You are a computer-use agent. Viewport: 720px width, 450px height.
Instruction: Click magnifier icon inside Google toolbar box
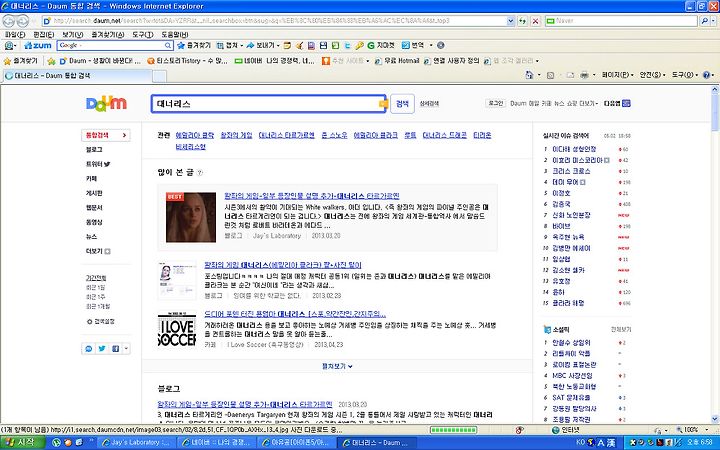tap(168, 45)
